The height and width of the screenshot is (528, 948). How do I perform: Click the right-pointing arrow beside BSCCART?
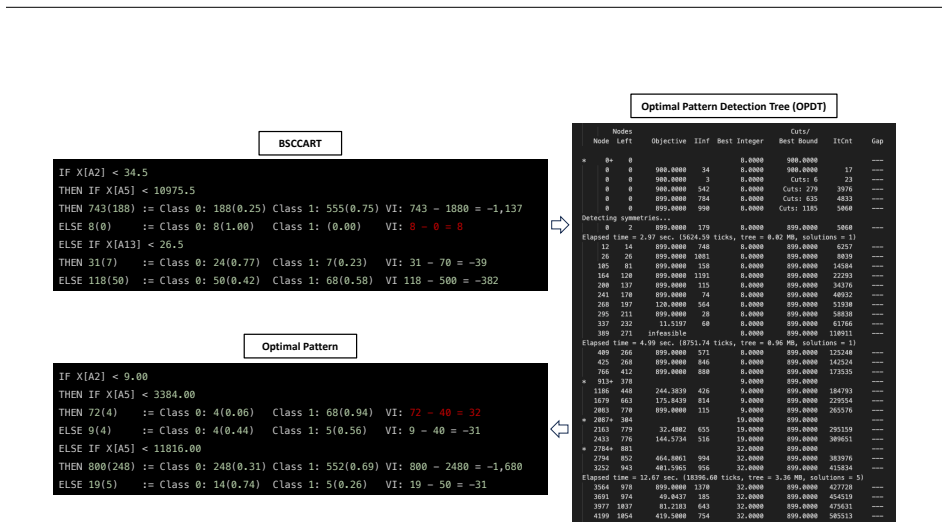point(560,225)
